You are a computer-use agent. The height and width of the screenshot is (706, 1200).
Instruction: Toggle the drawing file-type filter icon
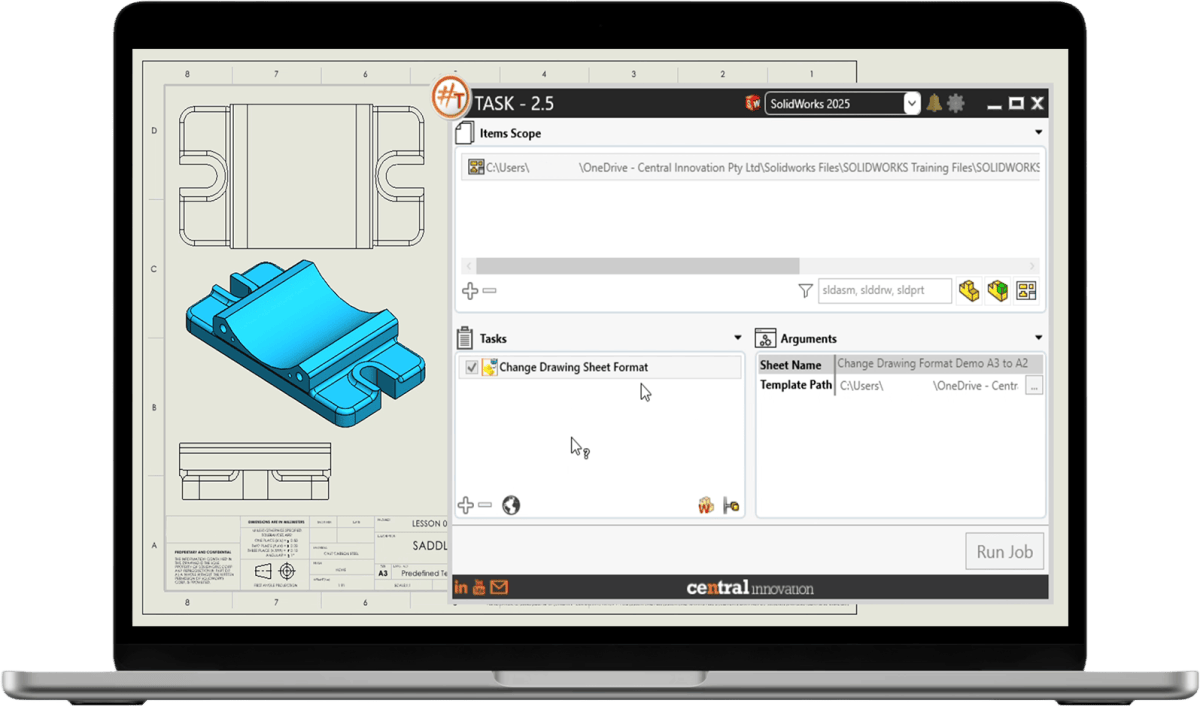(x=1026, y=291)
